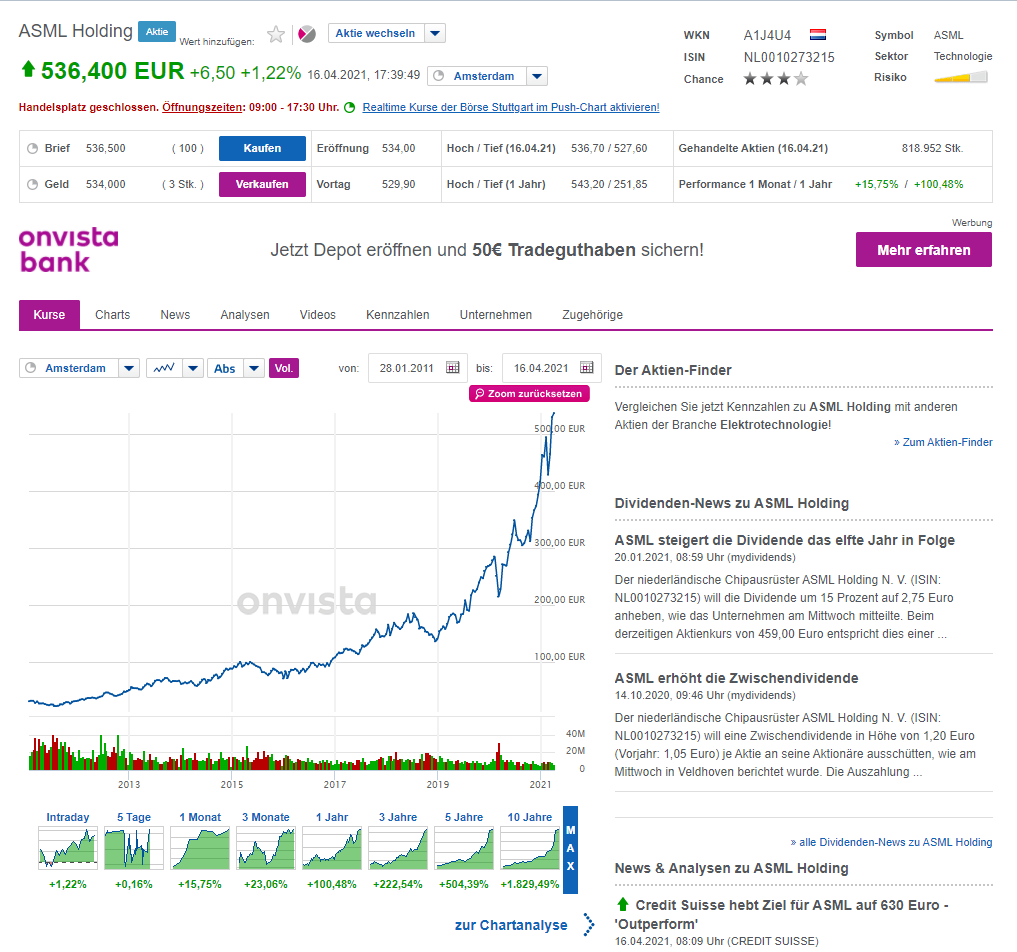Click the ISIN value NL0010273215
Image resolution: width=1017 pixels, height=952 pixels.
[x=789, y=57]
